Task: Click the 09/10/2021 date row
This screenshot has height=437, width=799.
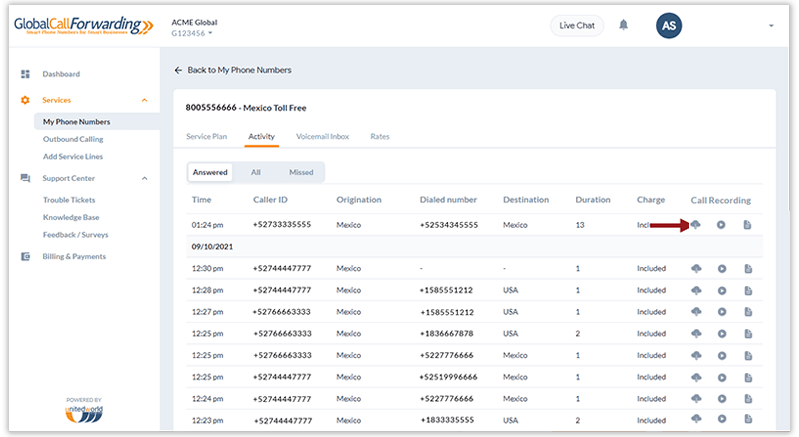Action: [474, 247]
